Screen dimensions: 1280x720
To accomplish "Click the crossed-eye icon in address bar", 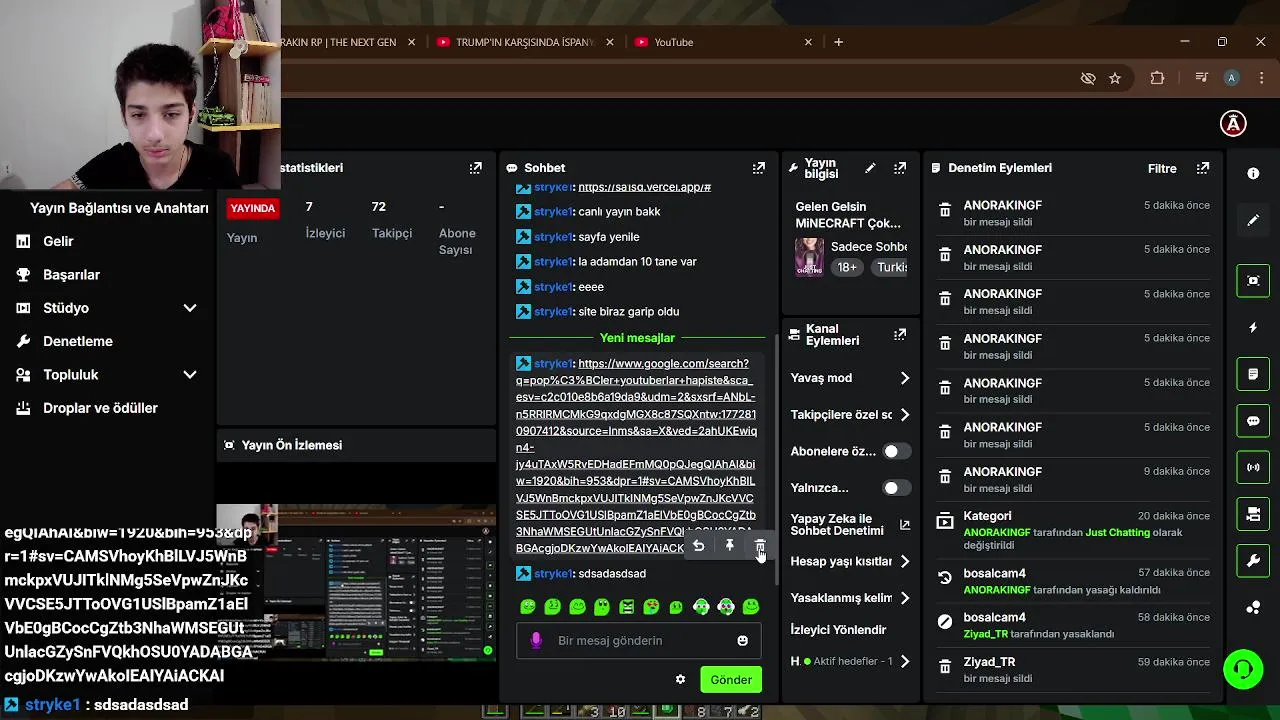I will click(x=1088, y=78).
